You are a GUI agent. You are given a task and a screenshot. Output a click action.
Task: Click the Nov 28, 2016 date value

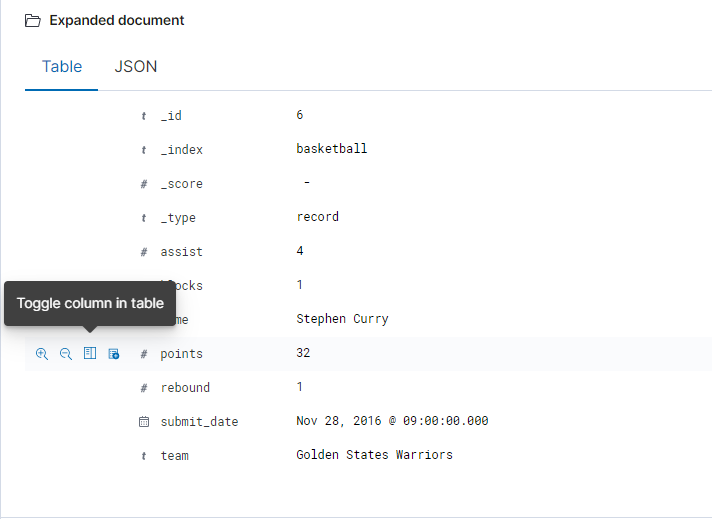392,421
